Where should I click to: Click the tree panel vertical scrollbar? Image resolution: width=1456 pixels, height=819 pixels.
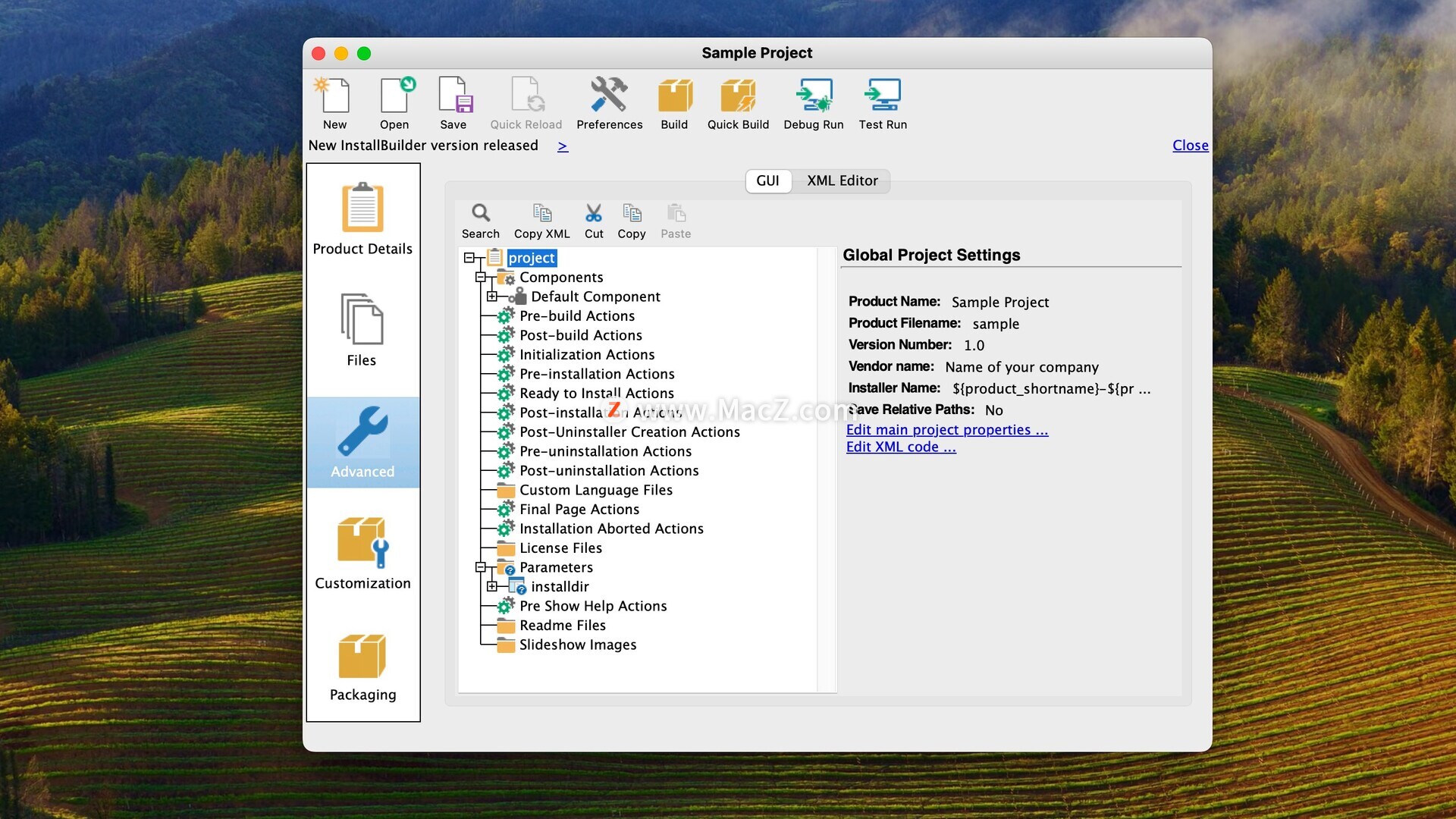[827, 469]
